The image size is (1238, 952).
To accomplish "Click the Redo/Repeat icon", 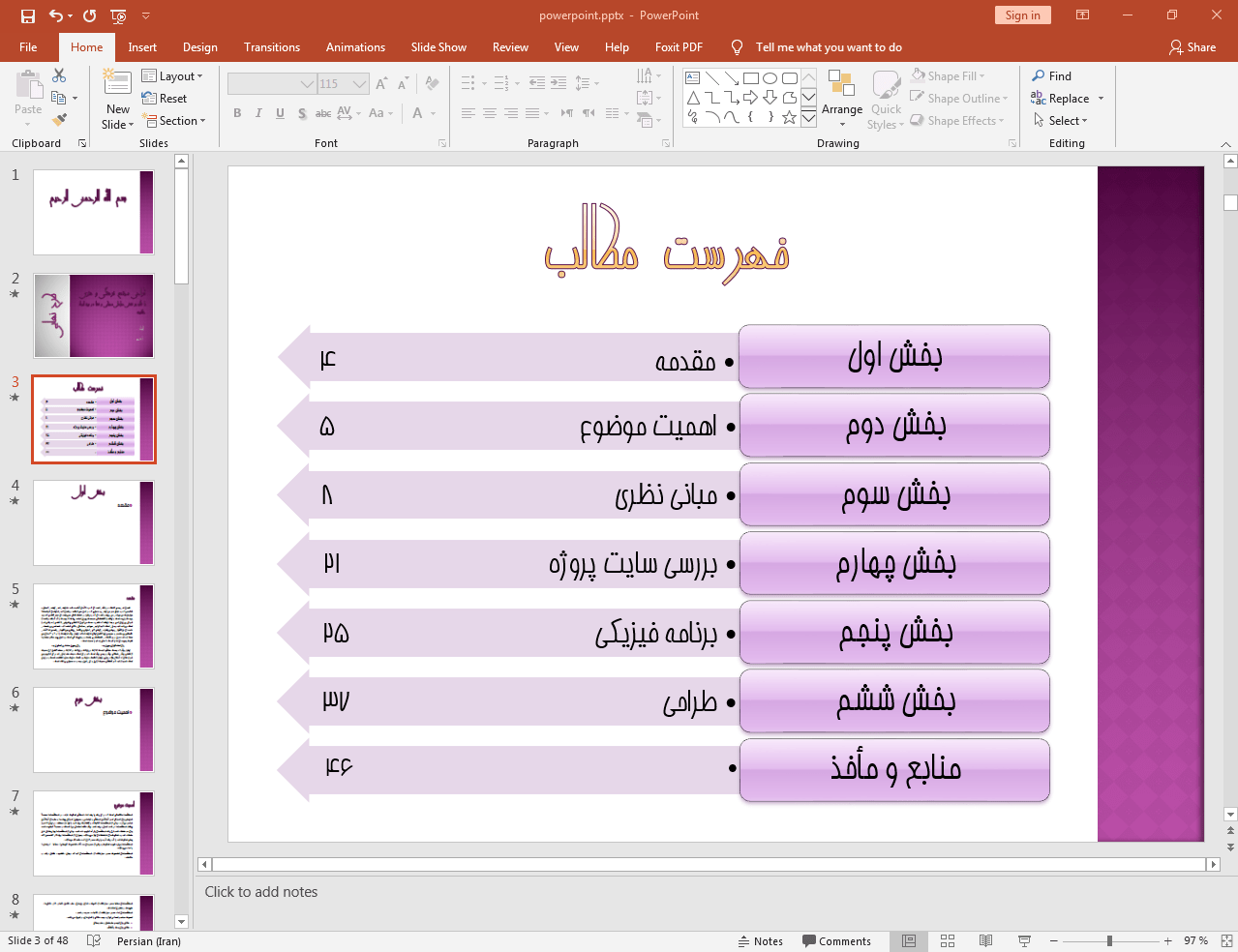I will pyautogui.click(x=89, y=15).
